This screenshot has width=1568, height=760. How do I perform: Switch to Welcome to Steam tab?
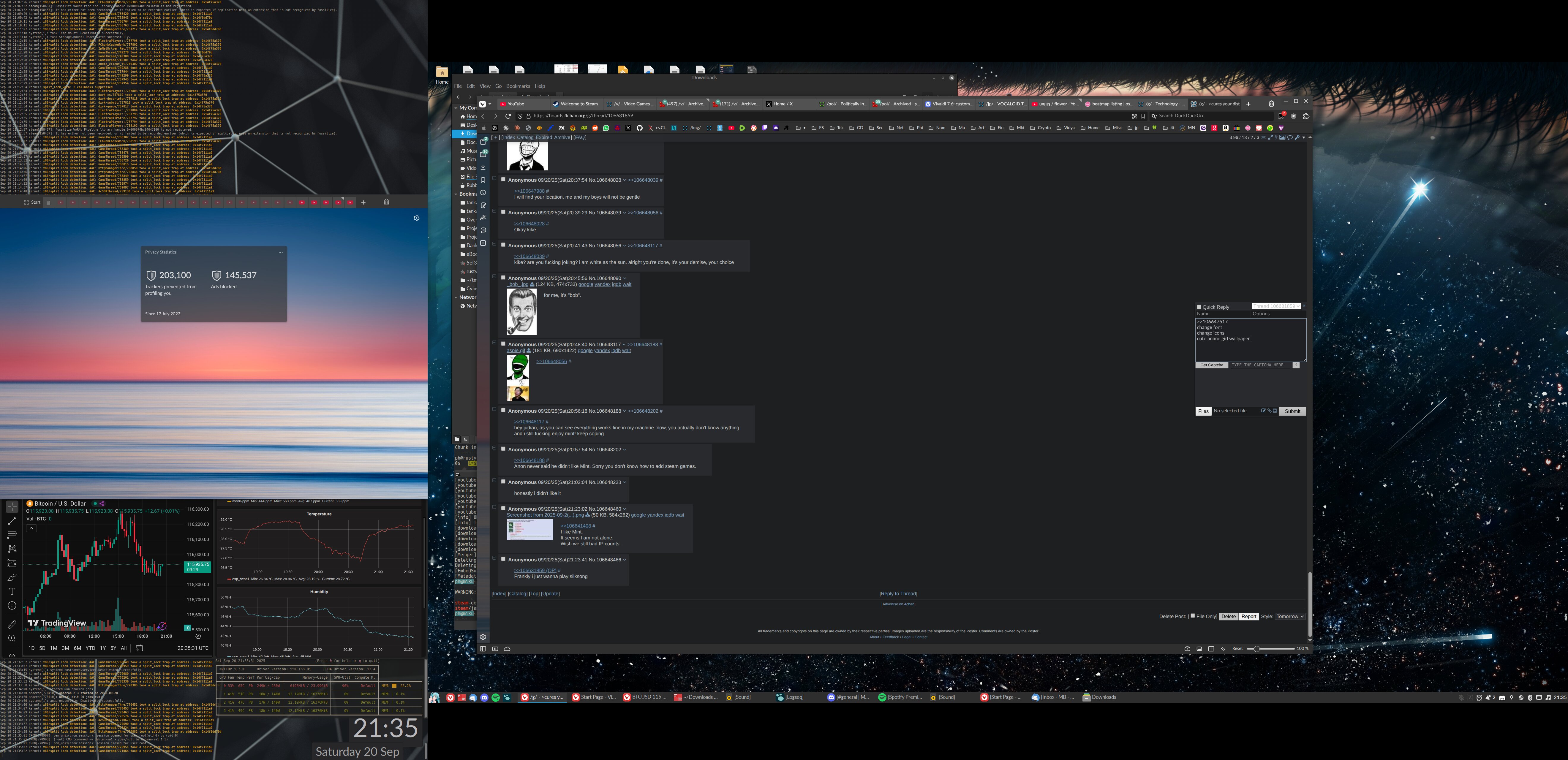[x=576, y=104]
